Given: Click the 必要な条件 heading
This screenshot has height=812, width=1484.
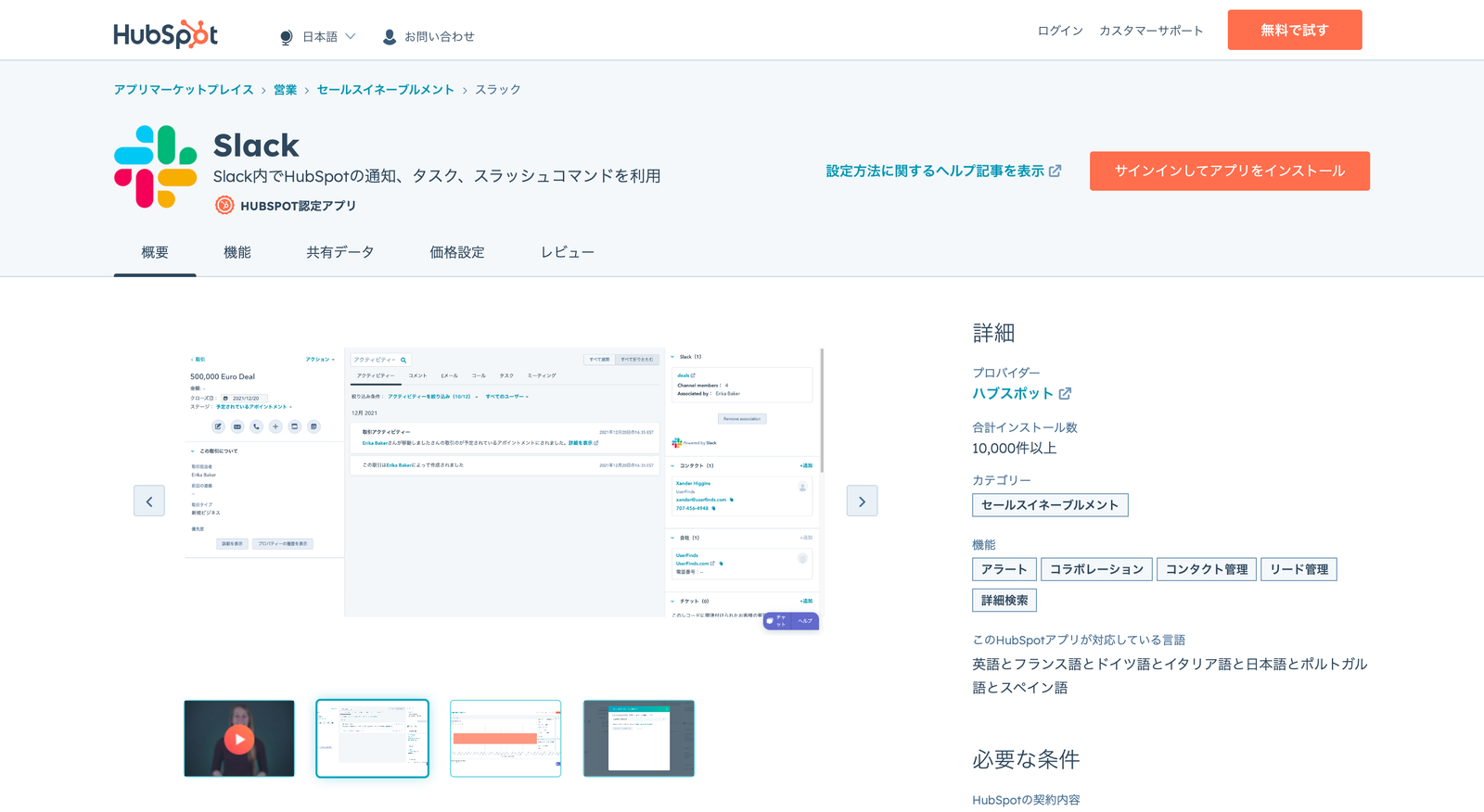Looking at the screenshot, I should click(x=1026, y=760).
